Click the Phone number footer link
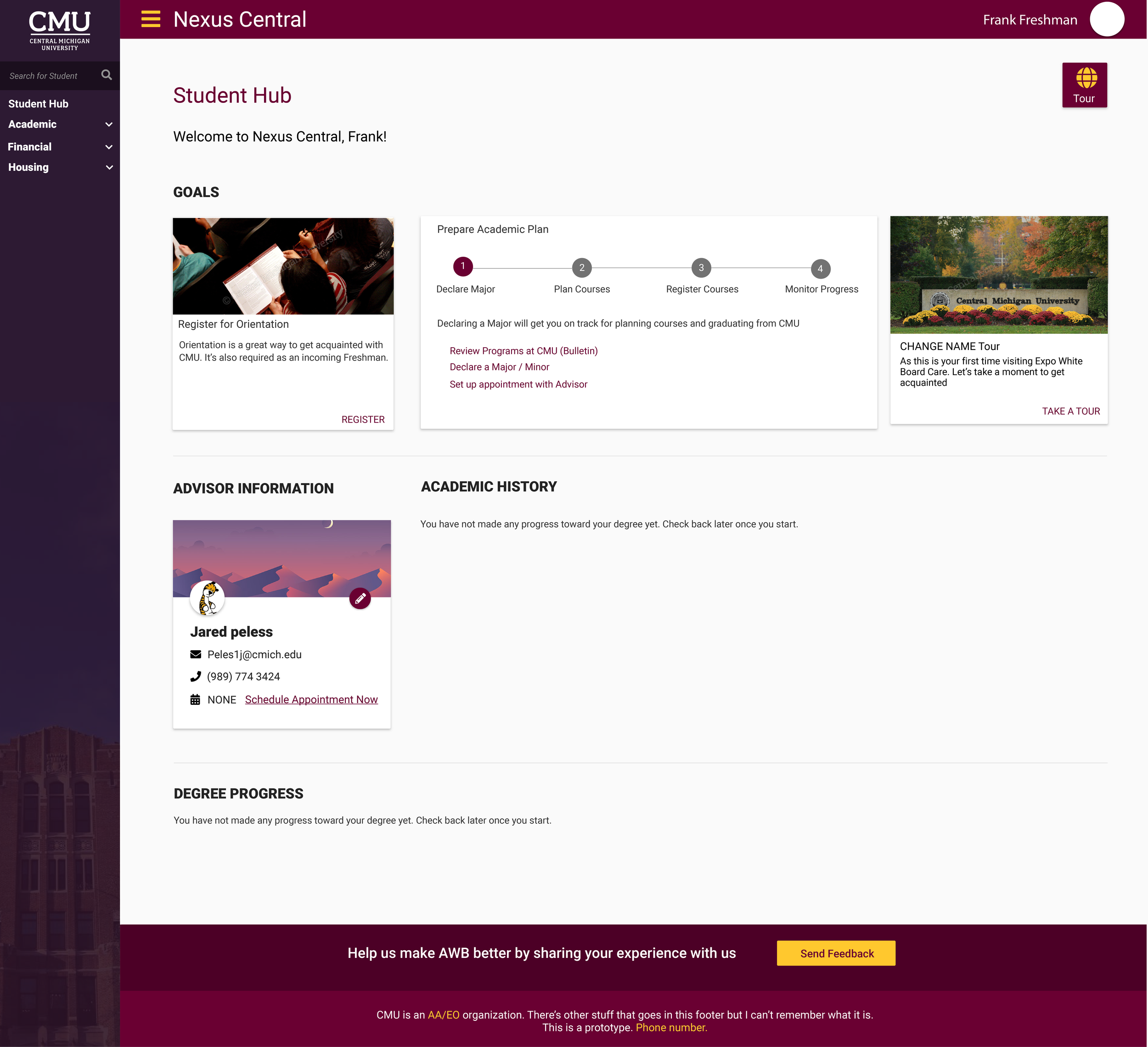This screenshot has height=1047, width=1148. 671,1028
